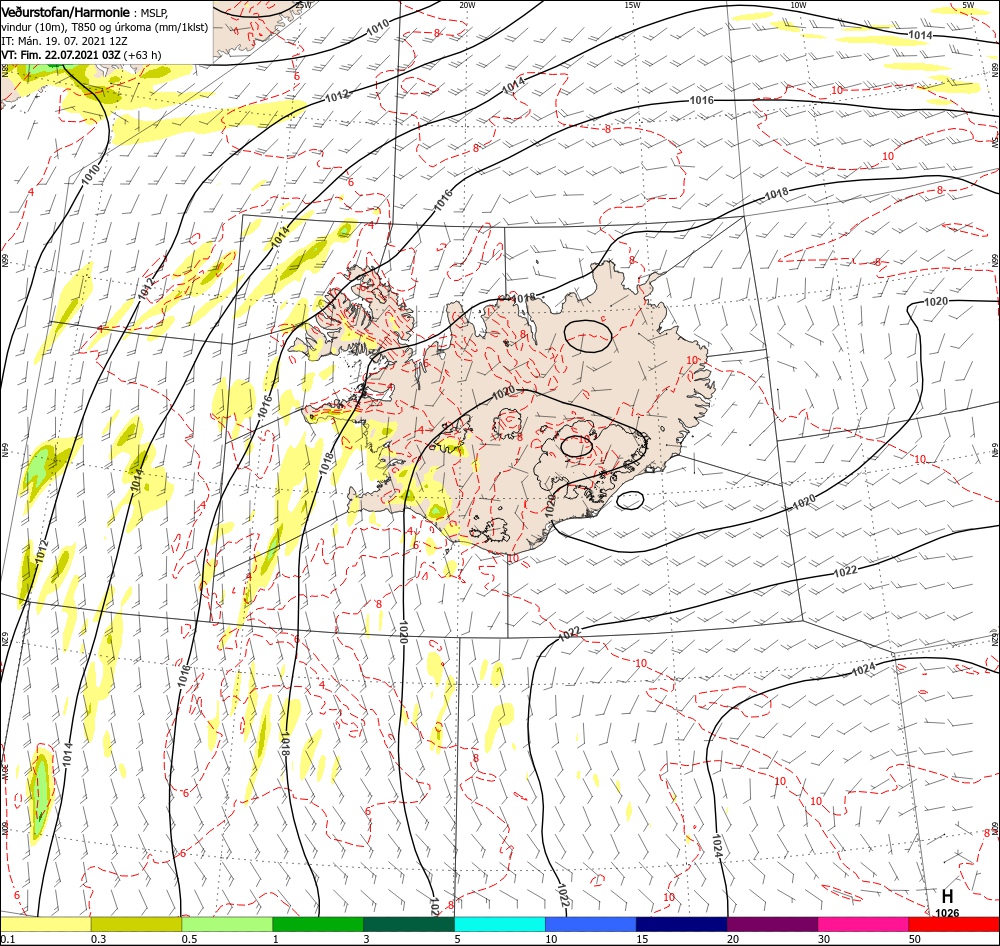1000x946 pixels.
Task: Click the yellow 0.1 precipitation legend swatch
Action: tap(45, 924)
